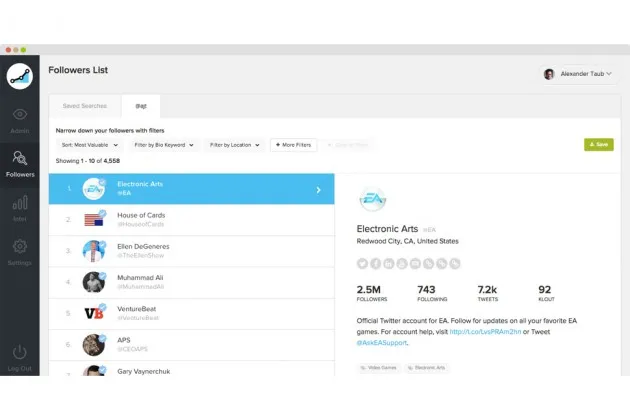Open the Followers section in sidebar
630x420 pixels.
tap(20, 164)
